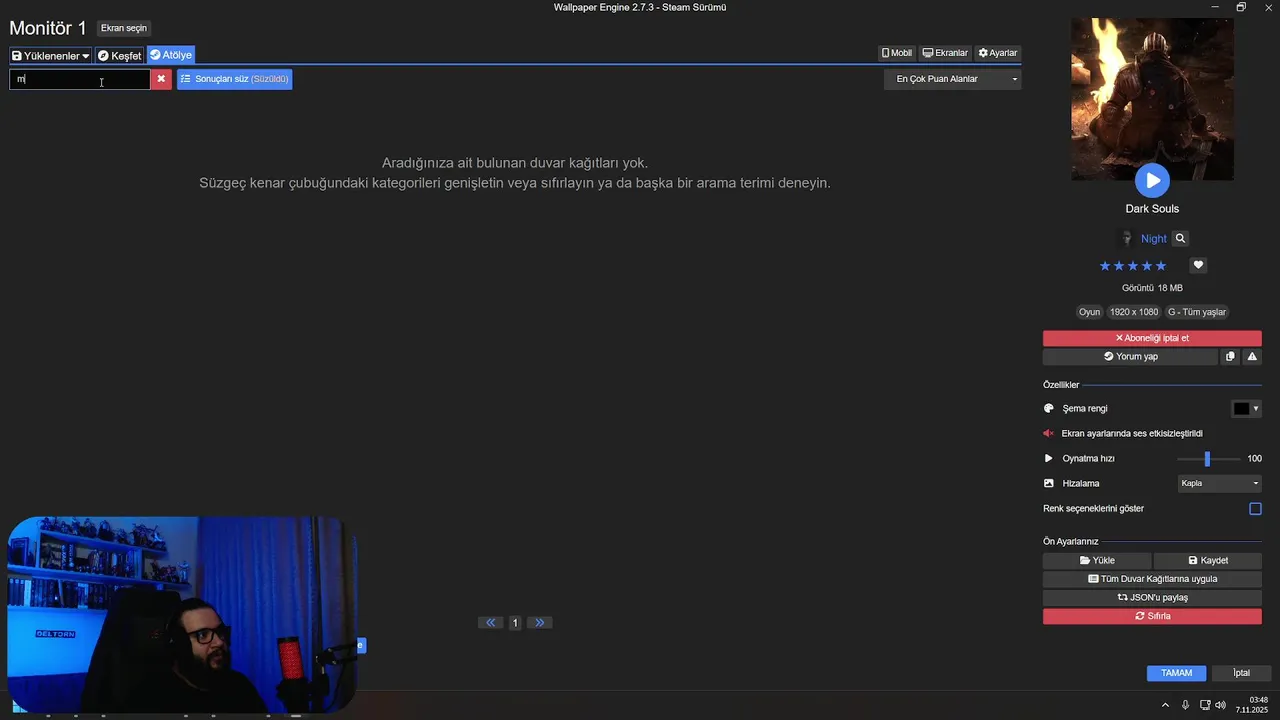The image size is (1280, 720).
Task: Click the Monitör 1 heading
Action: coord(48,28)
